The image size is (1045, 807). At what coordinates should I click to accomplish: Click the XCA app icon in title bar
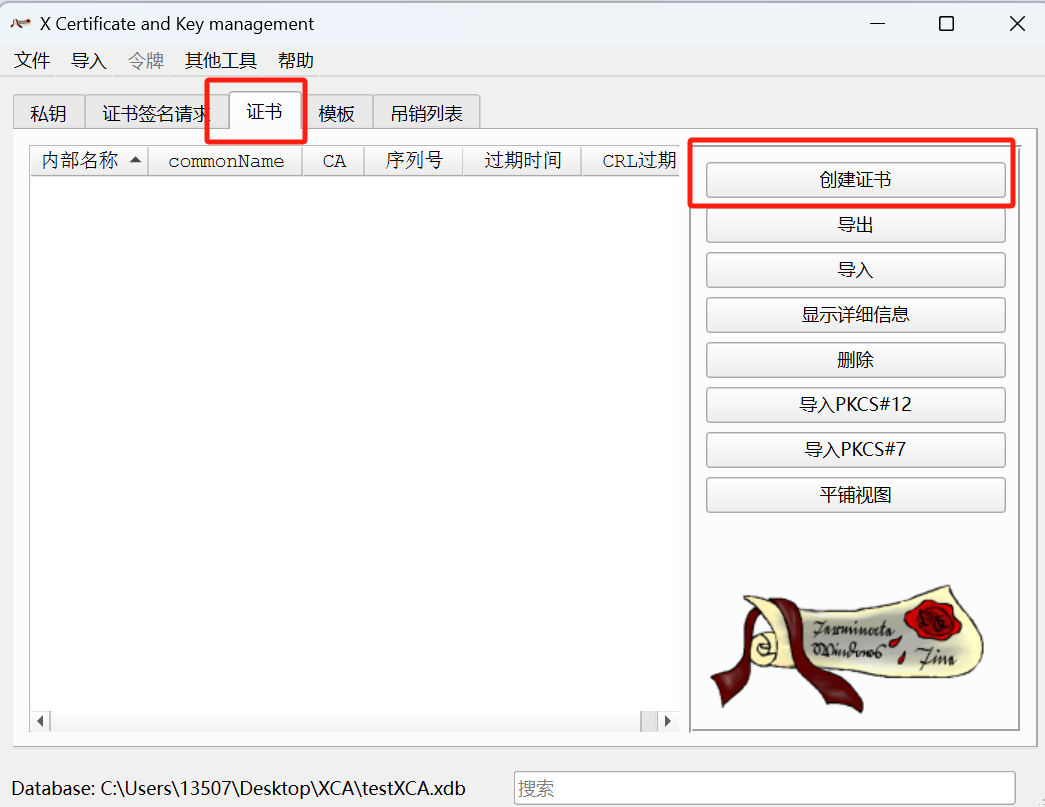[x=21, y=23]
